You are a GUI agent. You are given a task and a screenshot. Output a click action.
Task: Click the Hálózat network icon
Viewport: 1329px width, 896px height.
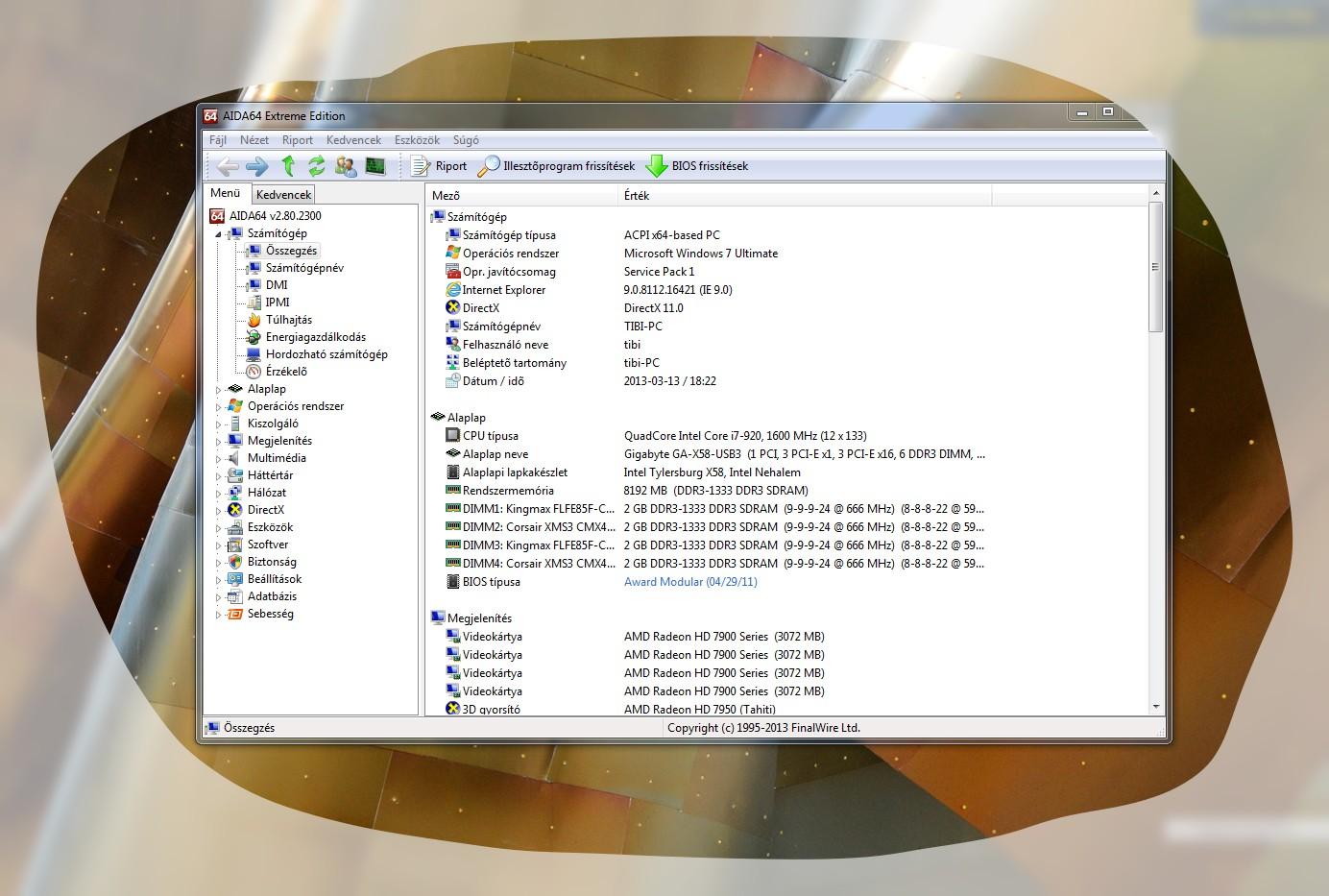235,493
